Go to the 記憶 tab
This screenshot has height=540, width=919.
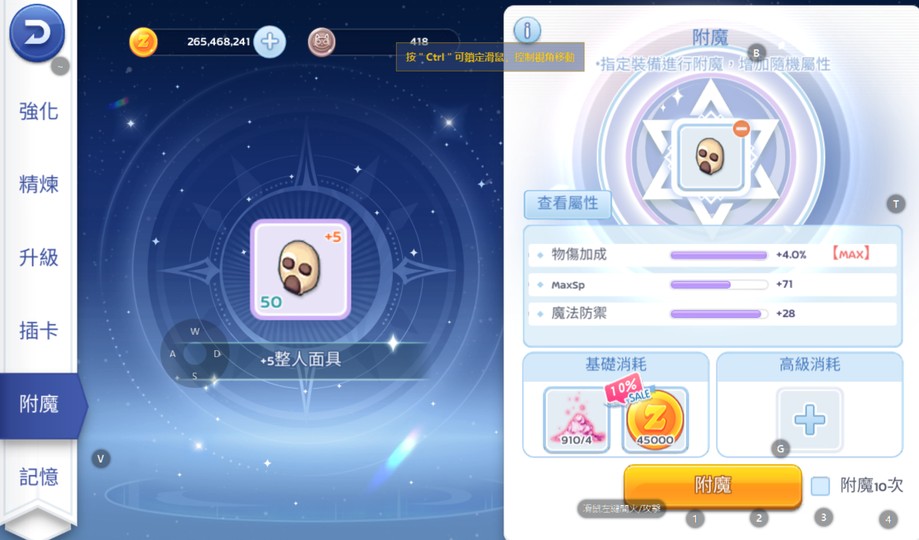click(x=39, y=477)
